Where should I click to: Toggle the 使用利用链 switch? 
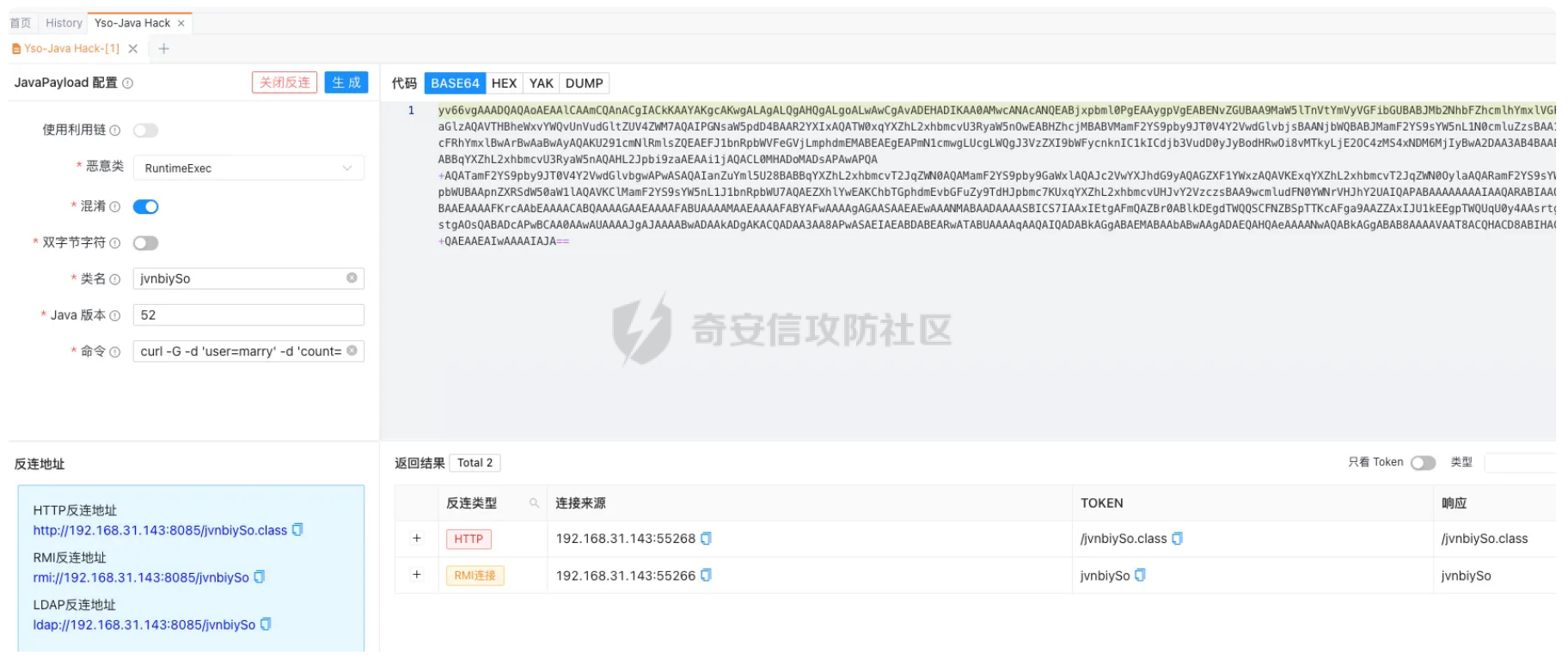(145, 131)
